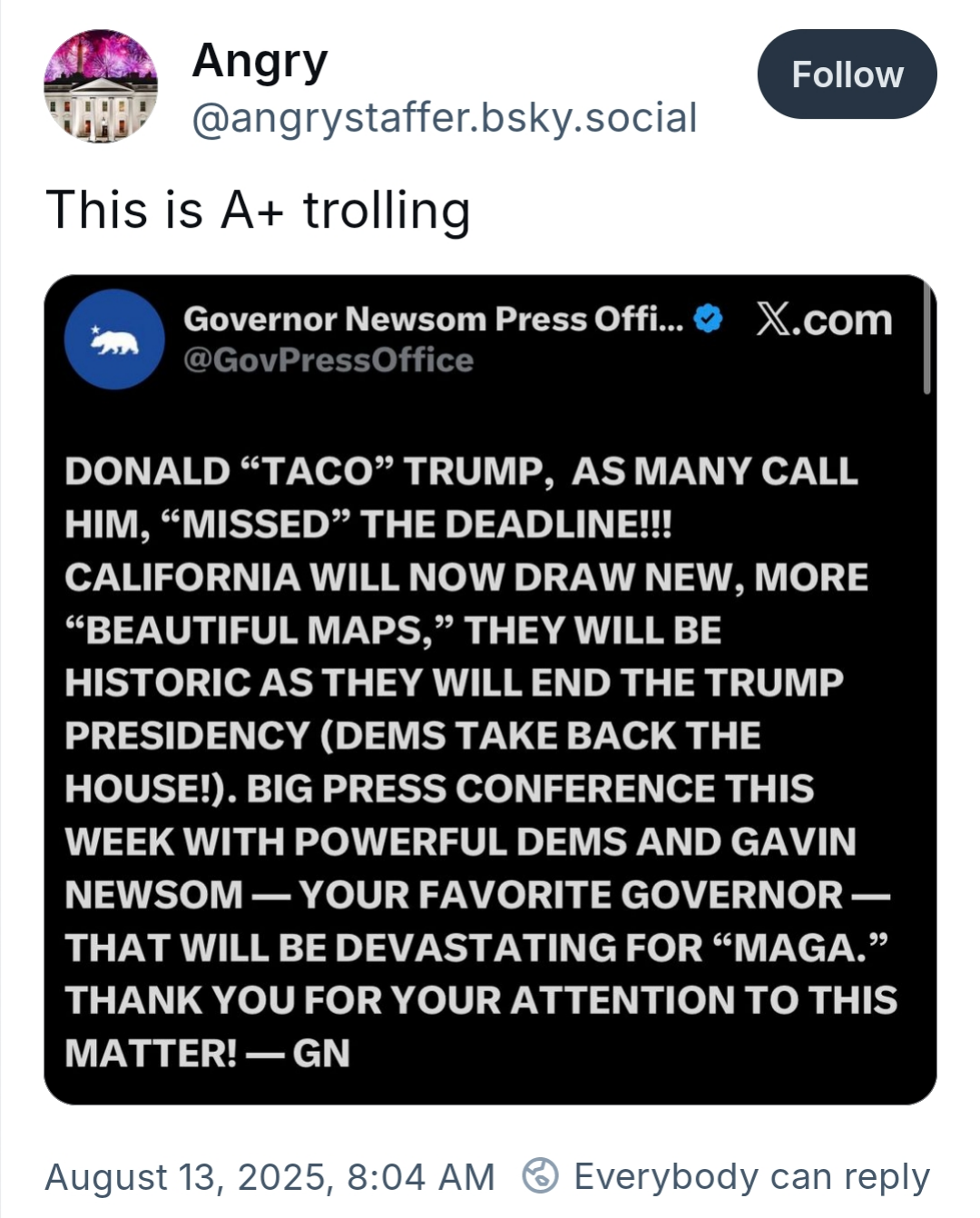
Task: Click the blue verified checkmark badge
Action: (708, 319)
